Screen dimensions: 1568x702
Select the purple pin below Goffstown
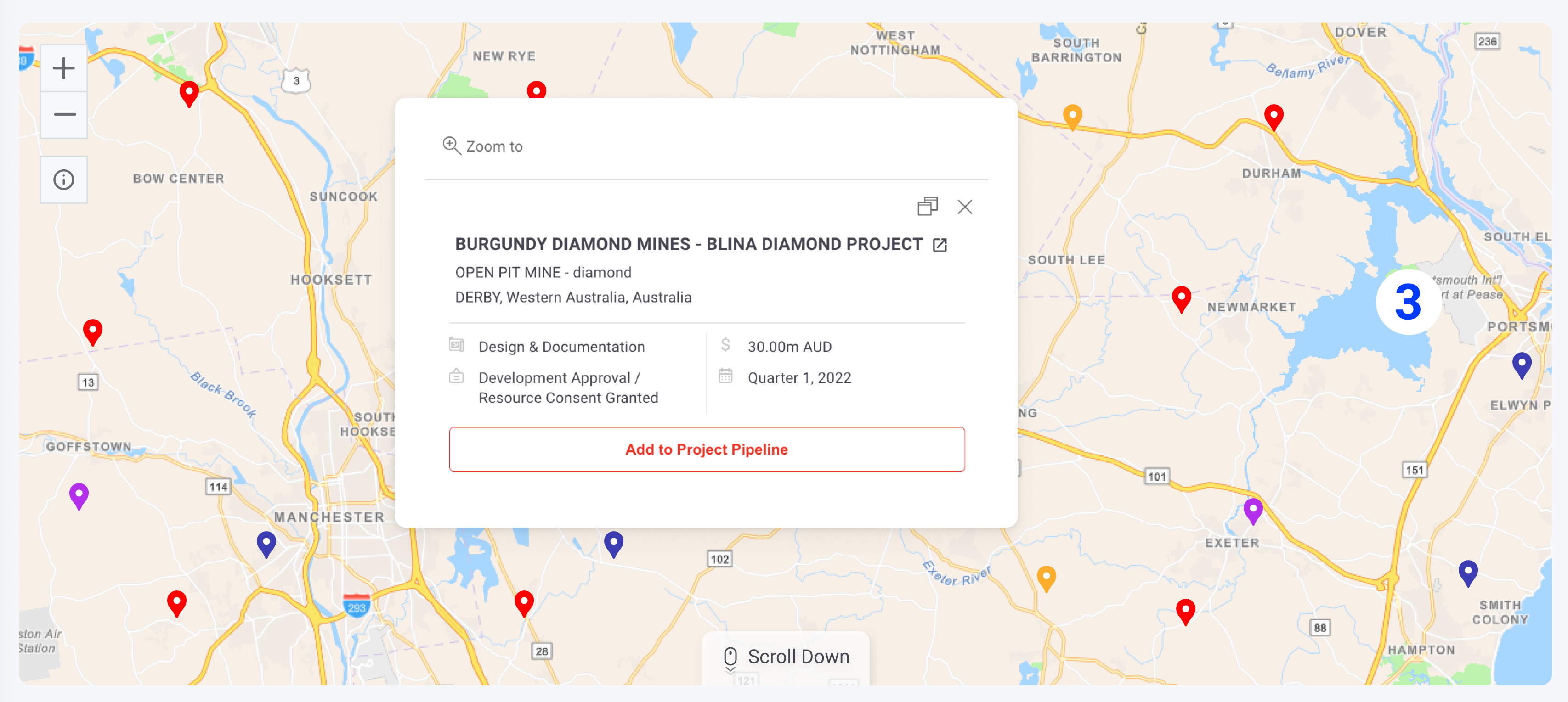point(79,494)
